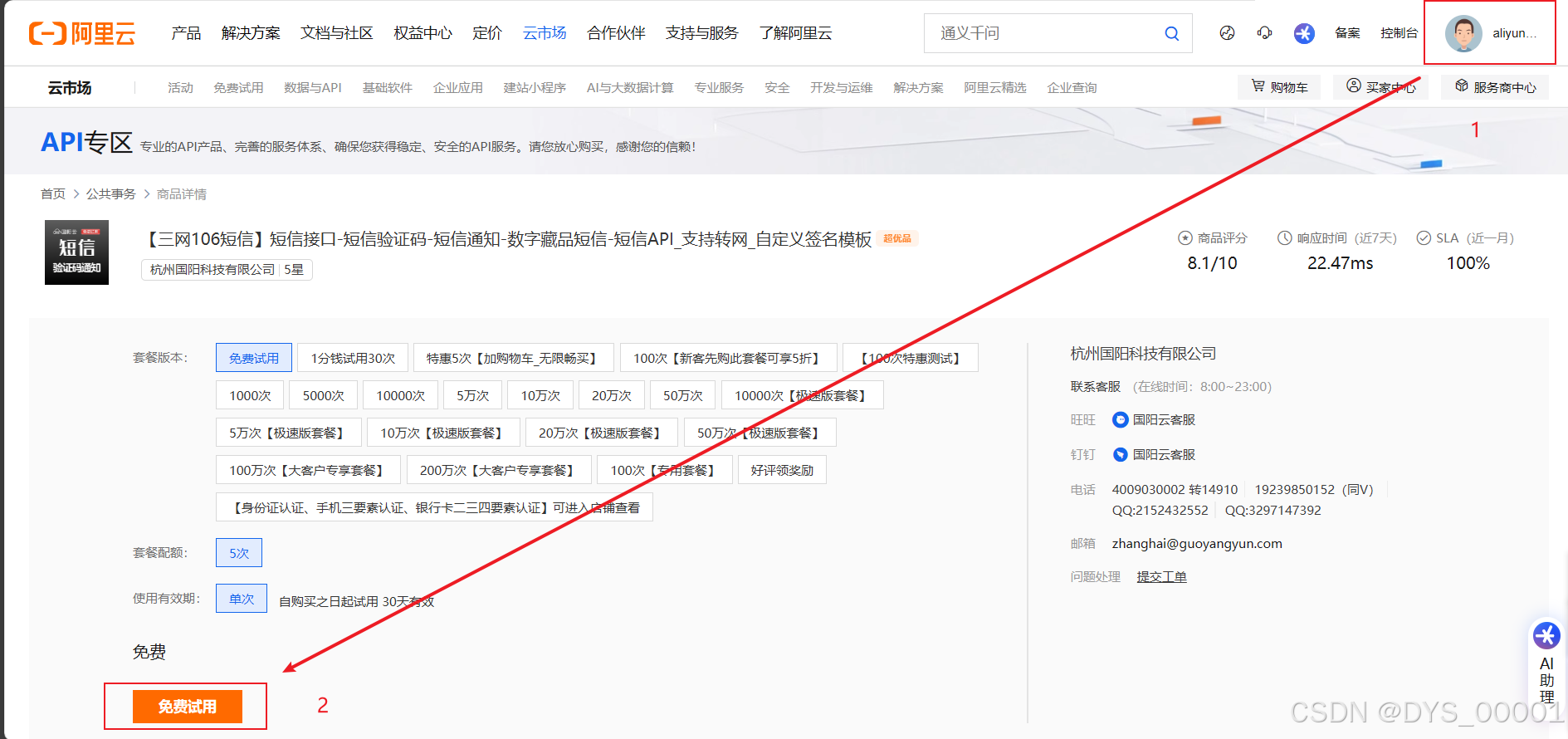Viewport: 1568px width, 739px height.
Task: Click the 钉钉 国阳云客服 contact icon
Action: (x=1120, y=454)
